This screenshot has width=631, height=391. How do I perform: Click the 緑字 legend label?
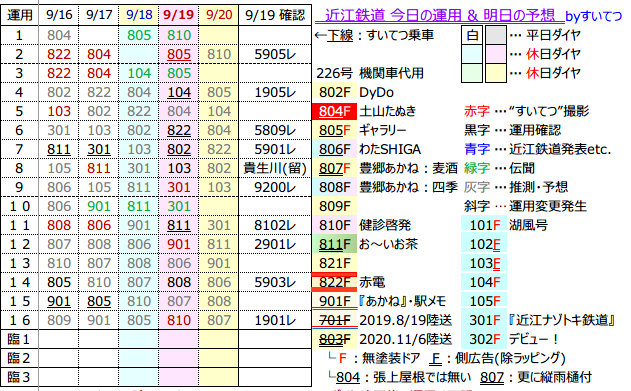click(477, 168)
